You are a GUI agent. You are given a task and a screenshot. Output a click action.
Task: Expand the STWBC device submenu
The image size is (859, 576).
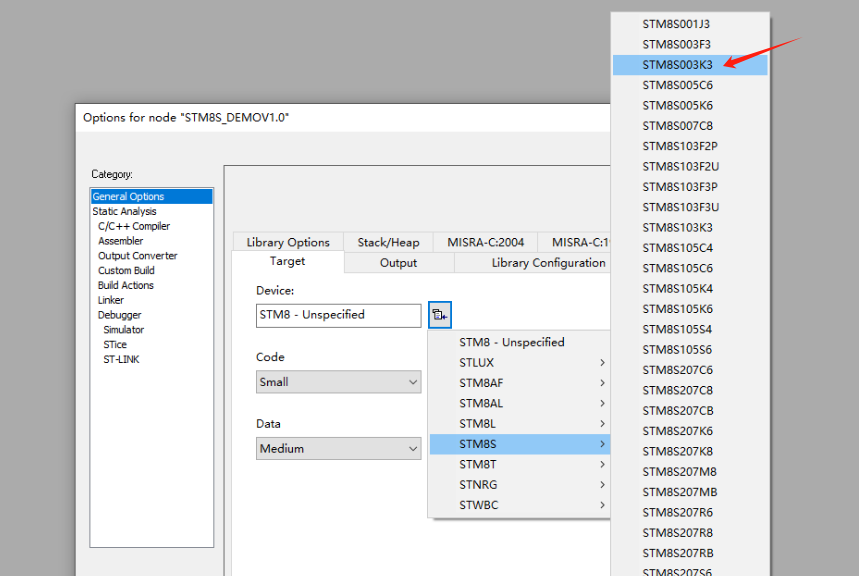click(x=519, y=505)
